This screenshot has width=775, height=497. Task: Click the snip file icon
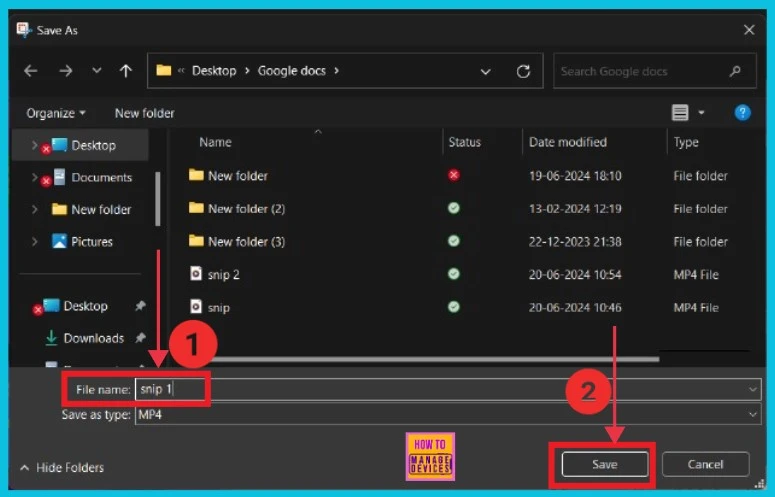pos(196,307)
